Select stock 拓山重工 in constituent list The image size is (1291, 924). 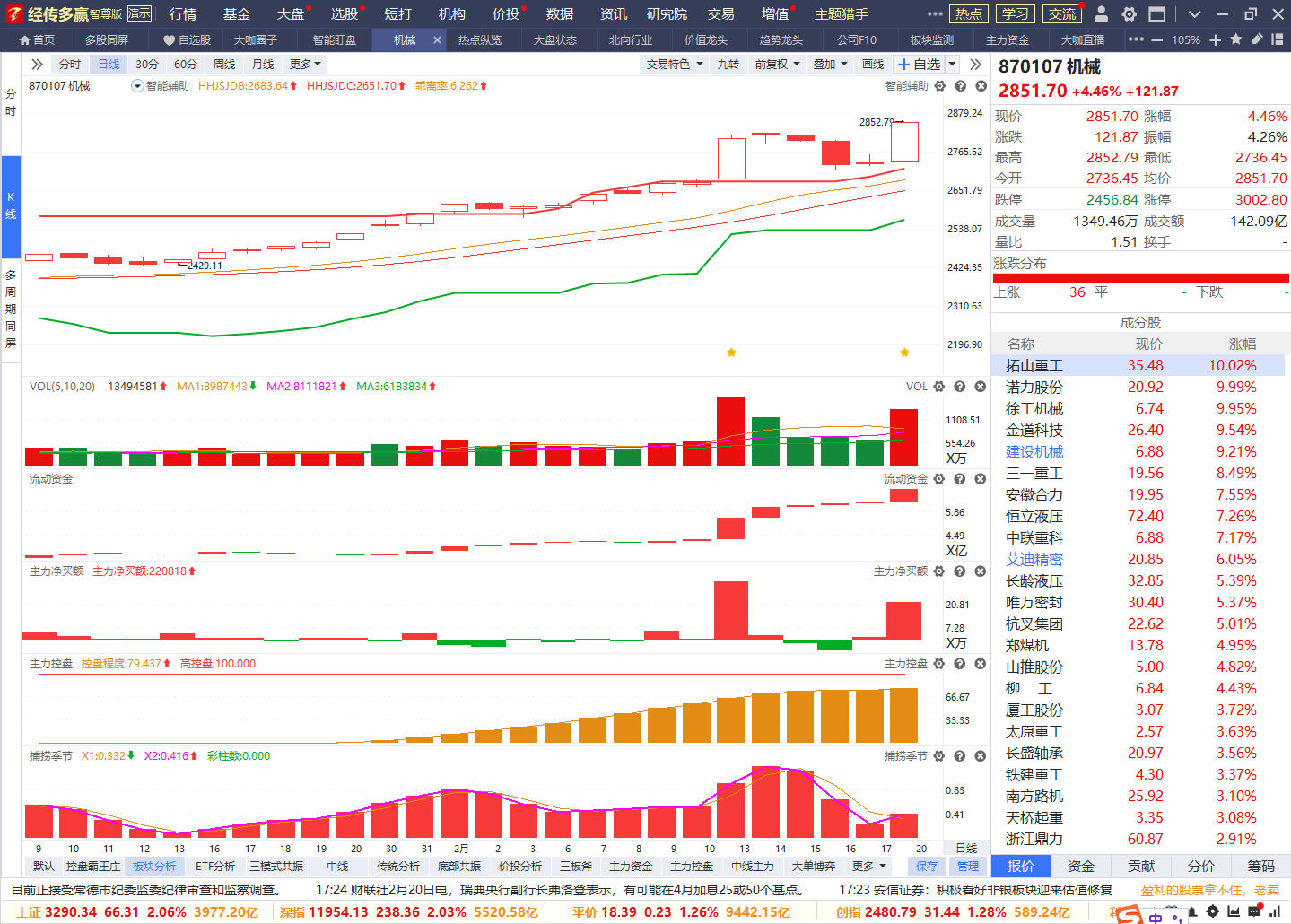point(1138,365)
